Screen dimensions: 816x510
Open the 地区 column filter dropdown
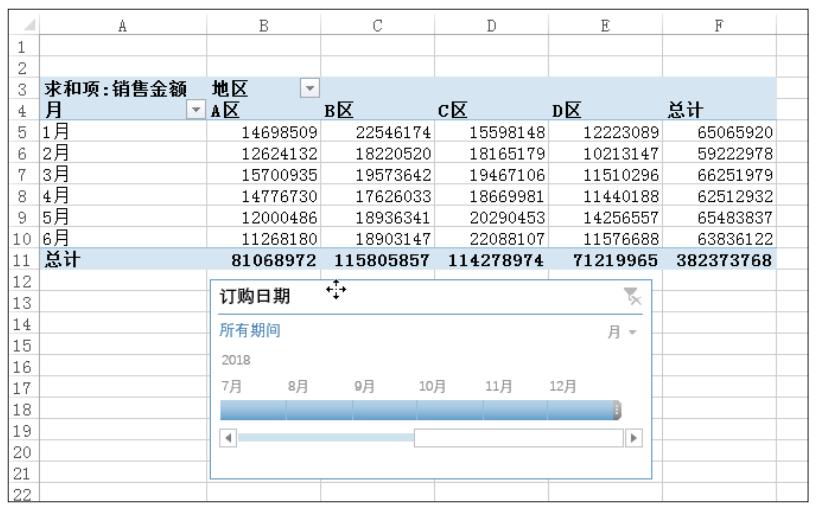tap(310, 88)
